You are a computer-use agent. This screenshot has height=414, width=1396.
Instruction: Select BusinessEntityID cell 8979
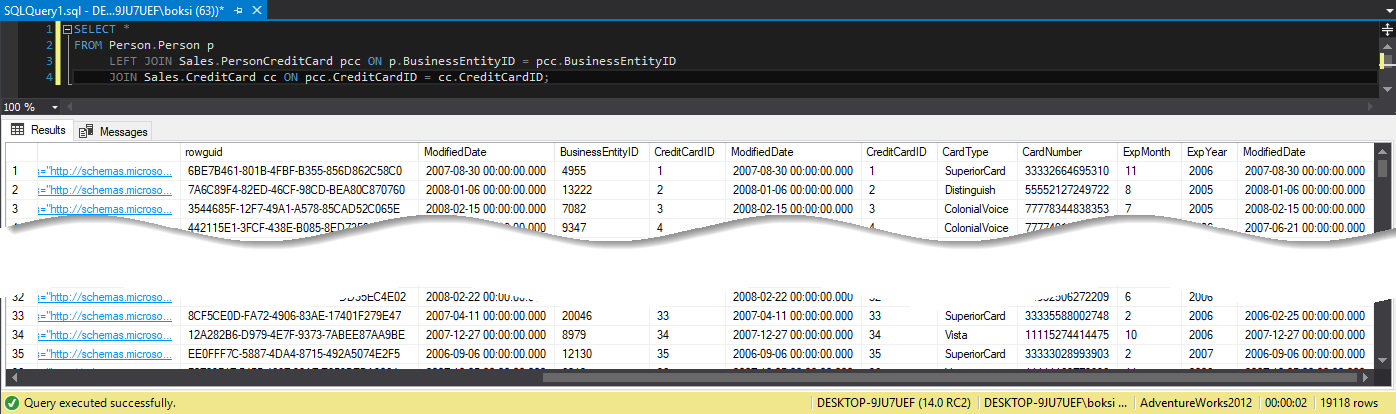pyautogui.click(x=601, y=335)
